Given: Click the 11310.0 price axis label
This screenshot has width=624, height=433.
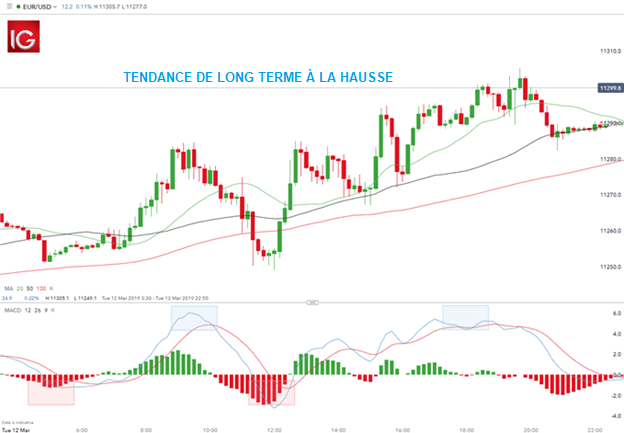Looking at the screenshot, I should pyautogui.click(x=610, y=51).
